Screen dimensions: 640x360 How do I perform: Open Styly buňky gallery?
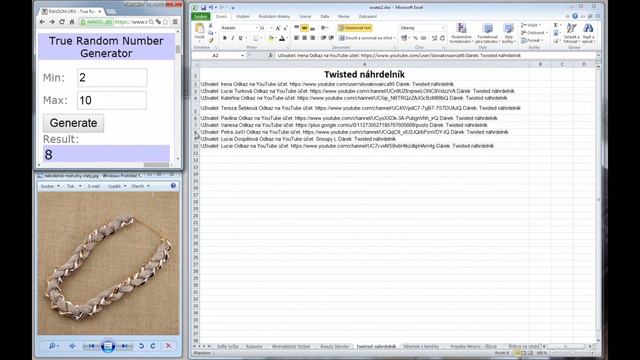pyautogui.click(x=509, y=33)
